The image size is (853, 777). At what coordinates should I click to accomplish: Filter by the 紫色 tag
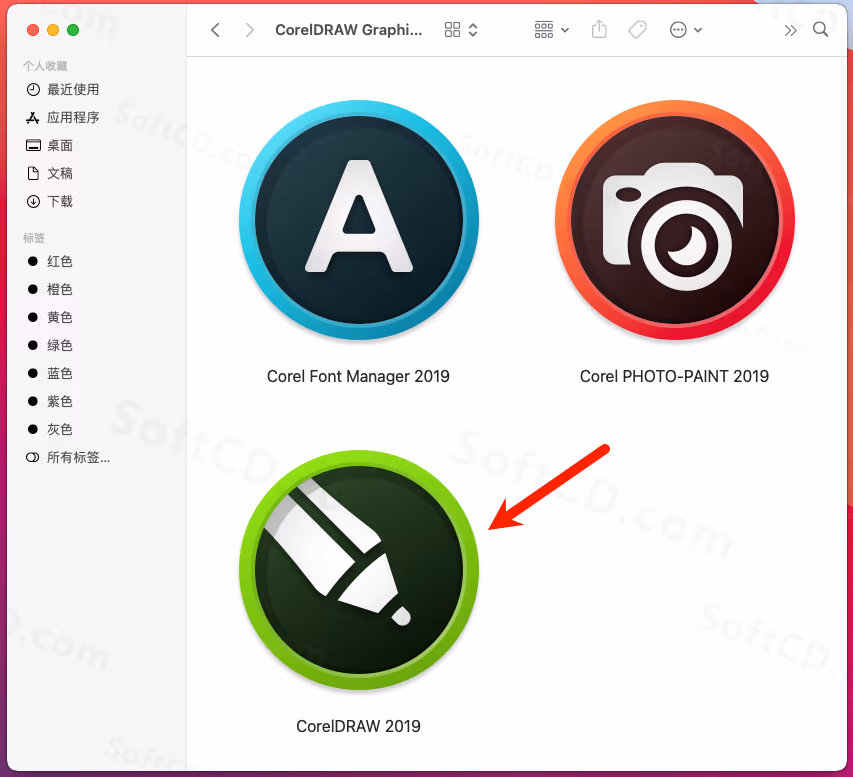[50, 401]
